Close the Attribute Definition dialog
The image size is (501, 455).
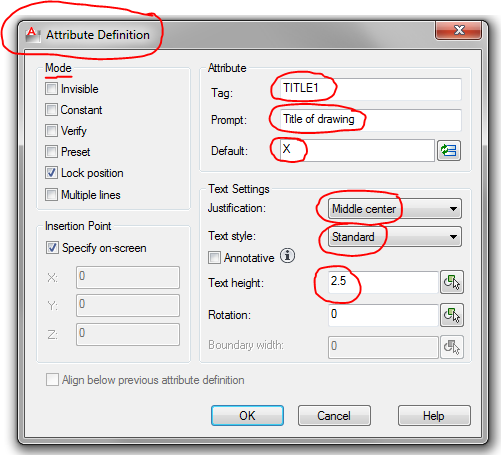[458, 30]
